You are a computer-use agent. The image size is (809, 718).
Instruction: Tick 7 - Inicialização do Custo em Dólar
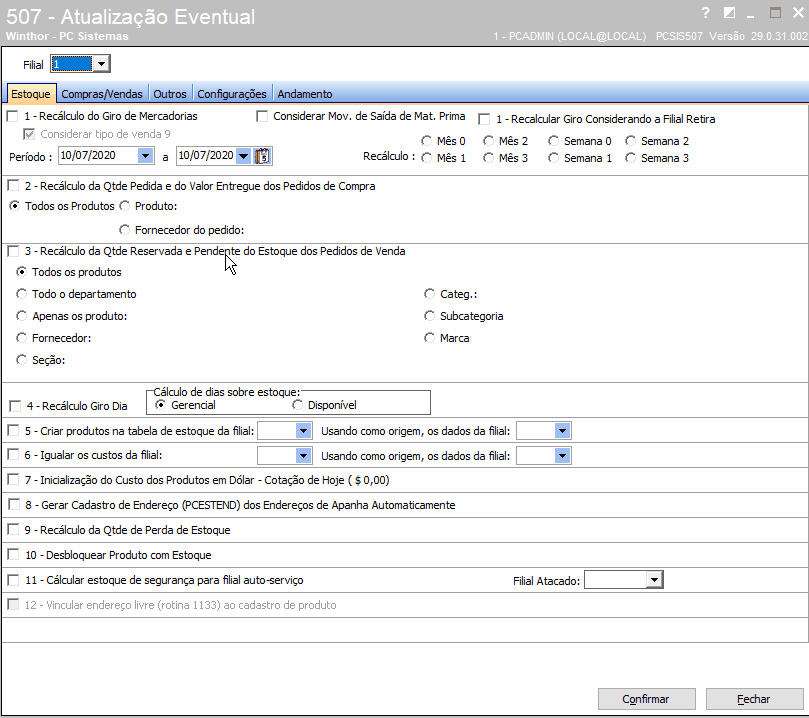(13, 480)
